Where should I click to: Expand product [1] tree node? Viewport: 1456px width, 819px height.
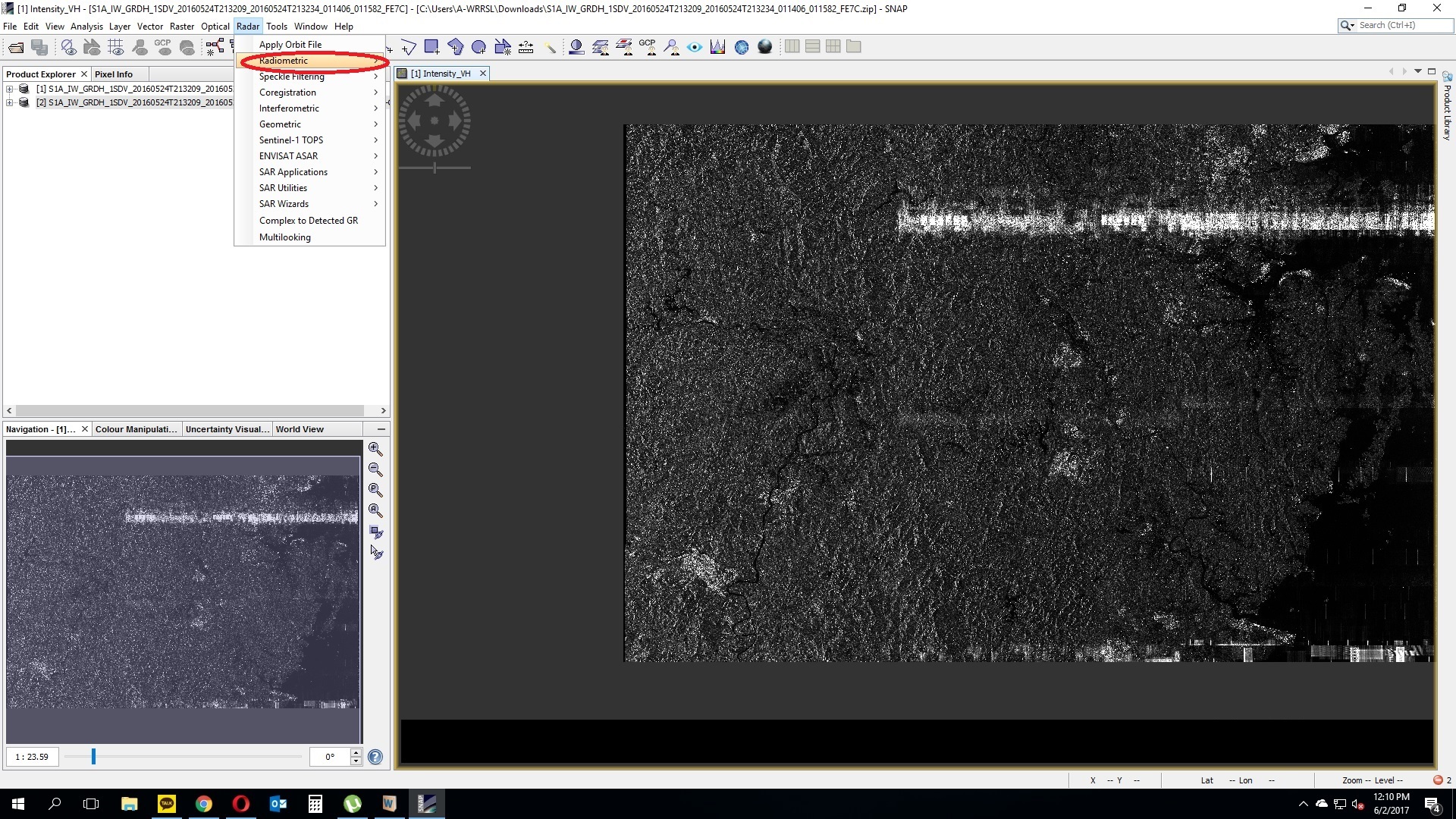point(10,89)
